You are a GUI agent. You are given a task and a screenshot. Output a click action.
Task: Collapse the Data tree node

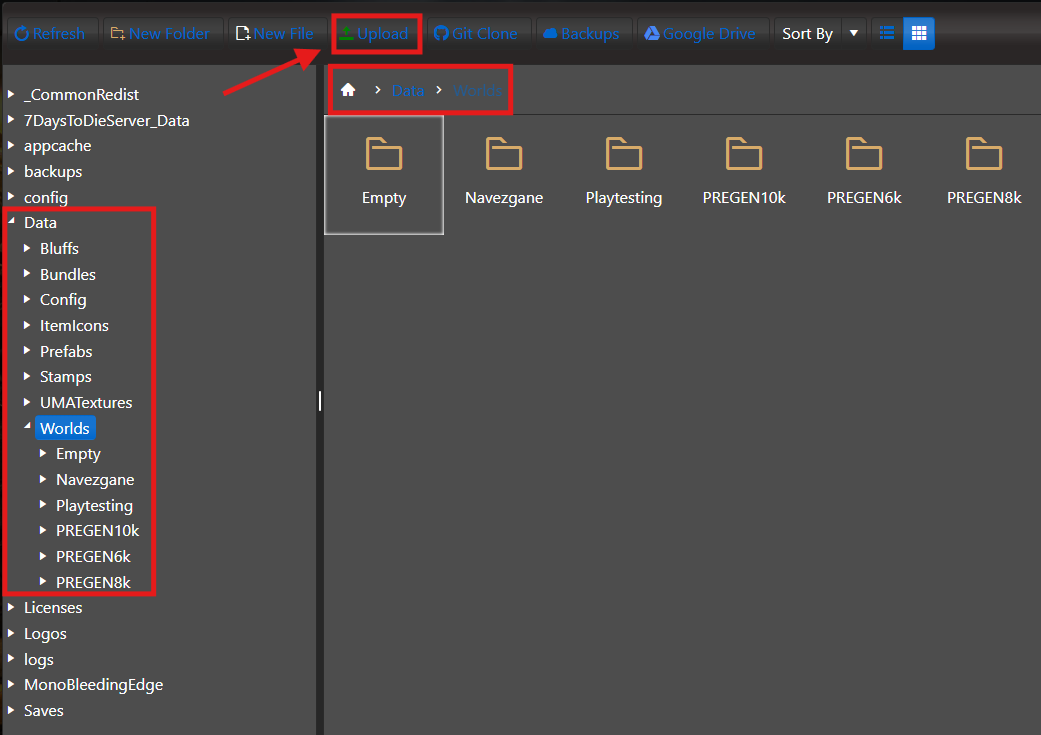(x=11, y=221)
